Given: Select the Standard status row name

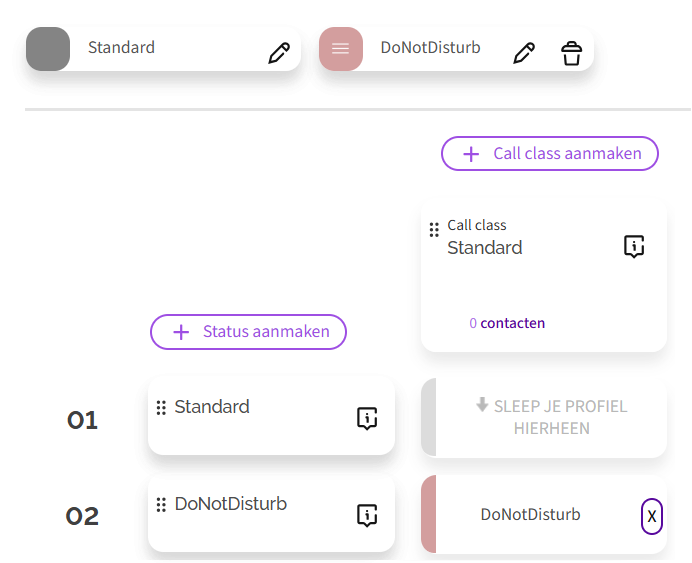Looking at the screenshot, I should (212, 407).
